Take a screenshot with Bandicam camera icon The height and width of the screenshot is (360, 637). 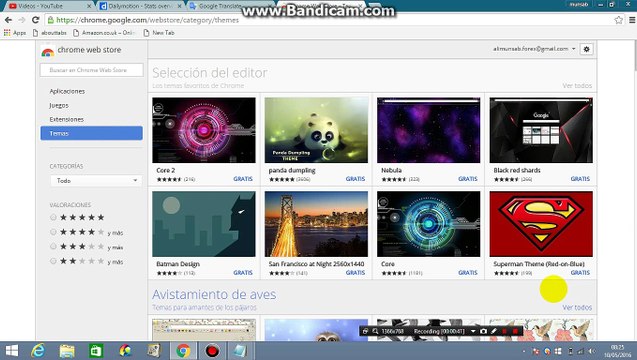483,331
